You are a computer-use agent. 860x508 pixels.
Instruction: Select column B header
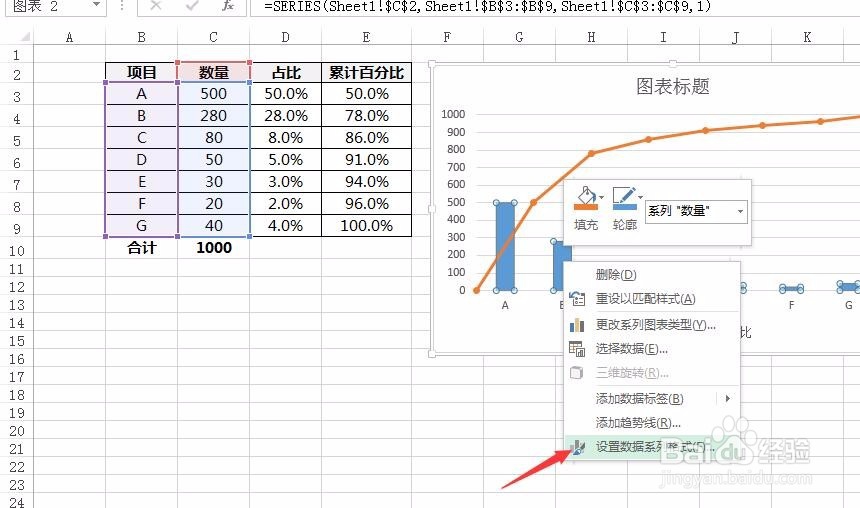coord(142,37)
